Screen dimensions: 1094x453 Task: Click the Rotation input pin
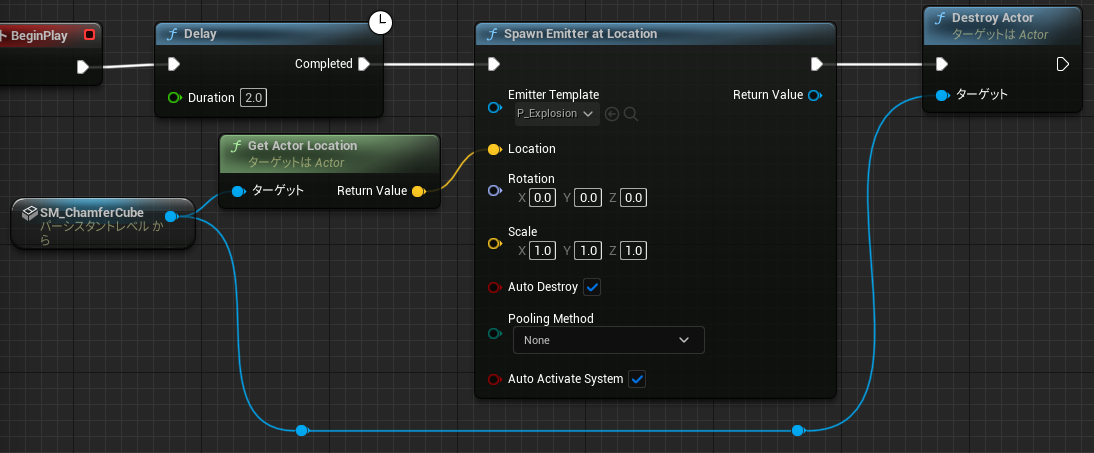click(495, 191)
